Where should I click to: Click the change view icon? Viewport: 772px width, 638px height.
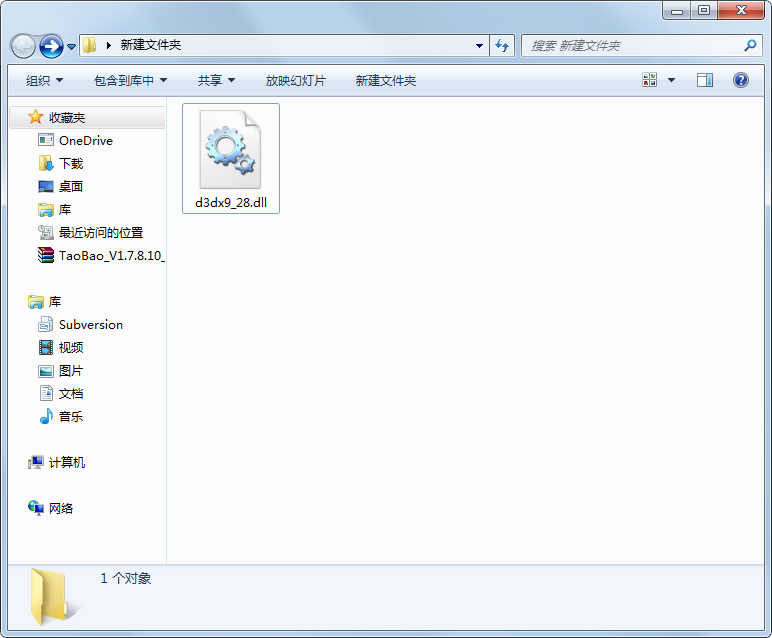650,80
